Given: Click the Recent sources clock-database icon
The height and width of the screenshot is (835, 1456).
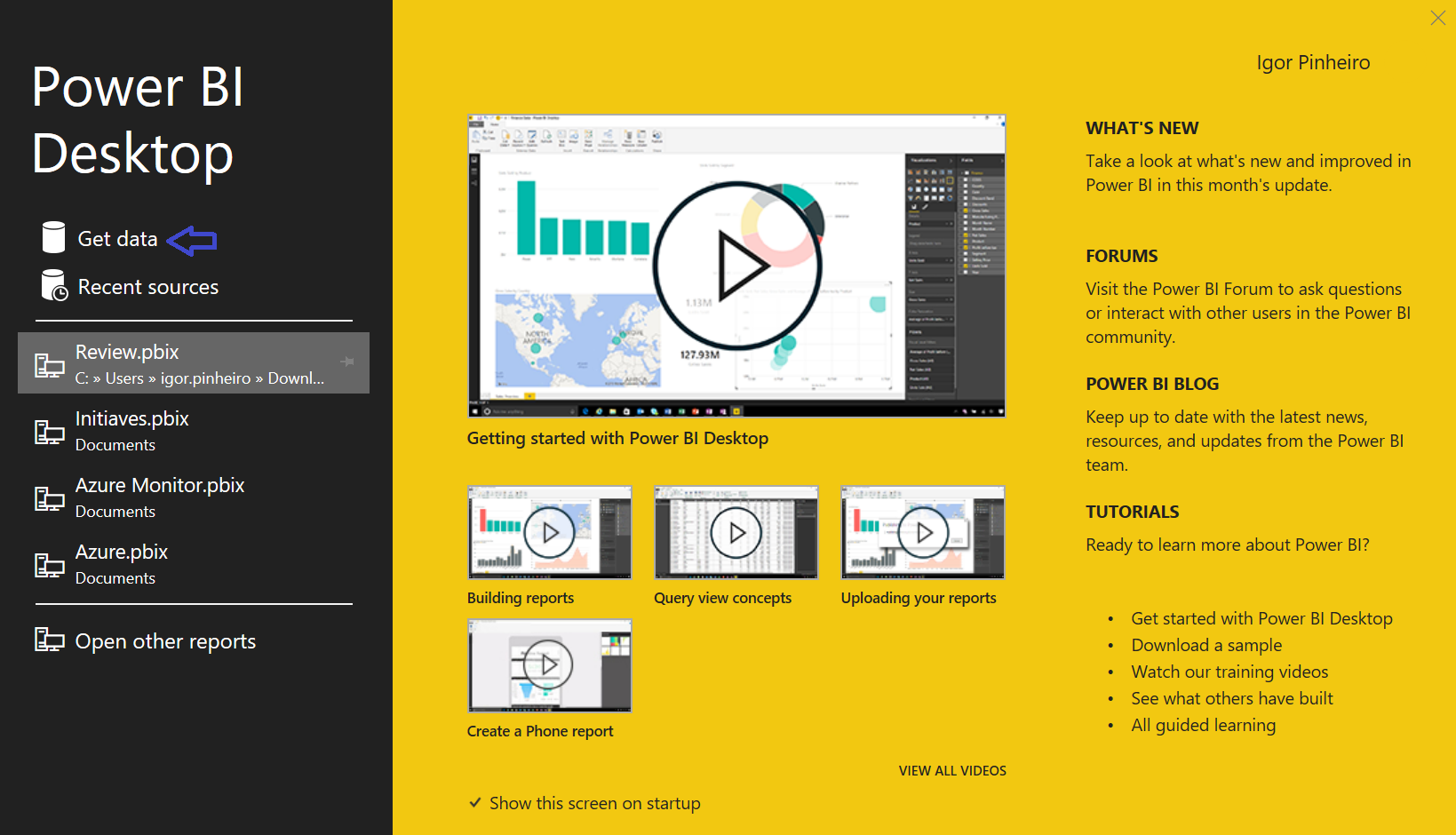Looking at the screenshot, I should tap(54, 285).
